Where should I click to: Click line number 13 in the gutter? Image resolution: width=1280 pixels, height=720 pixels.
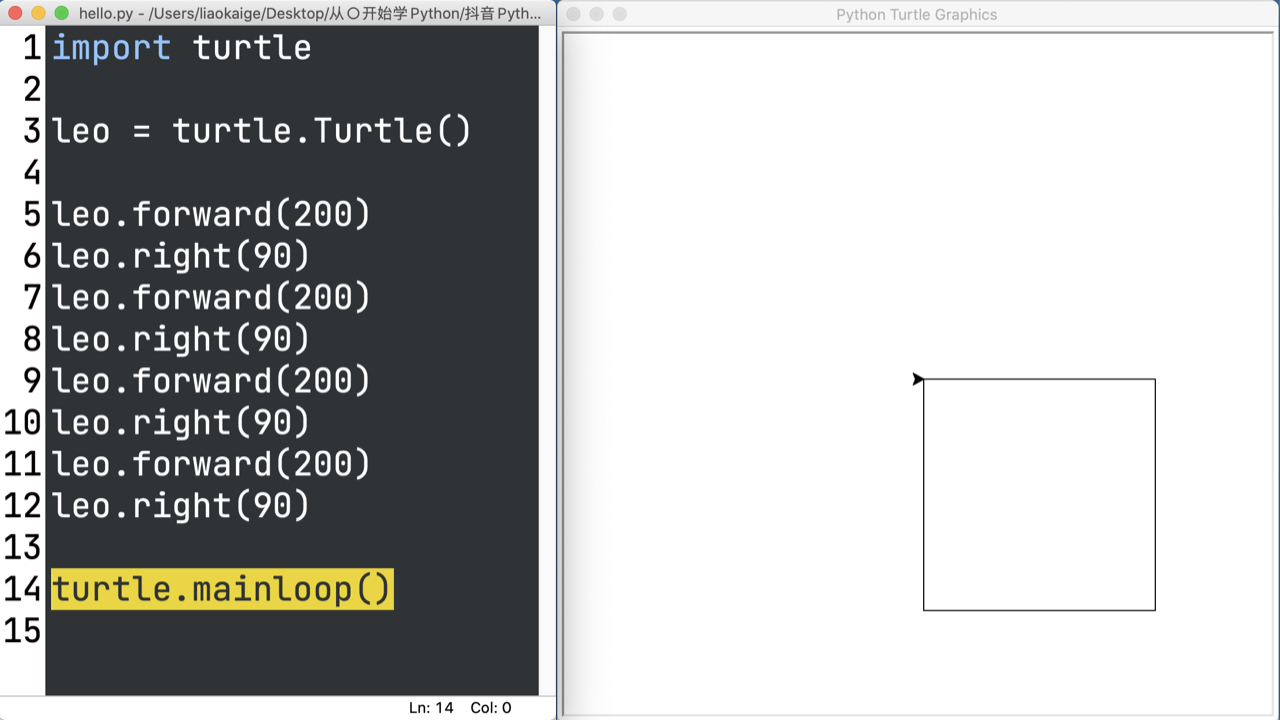click(23, 547)
